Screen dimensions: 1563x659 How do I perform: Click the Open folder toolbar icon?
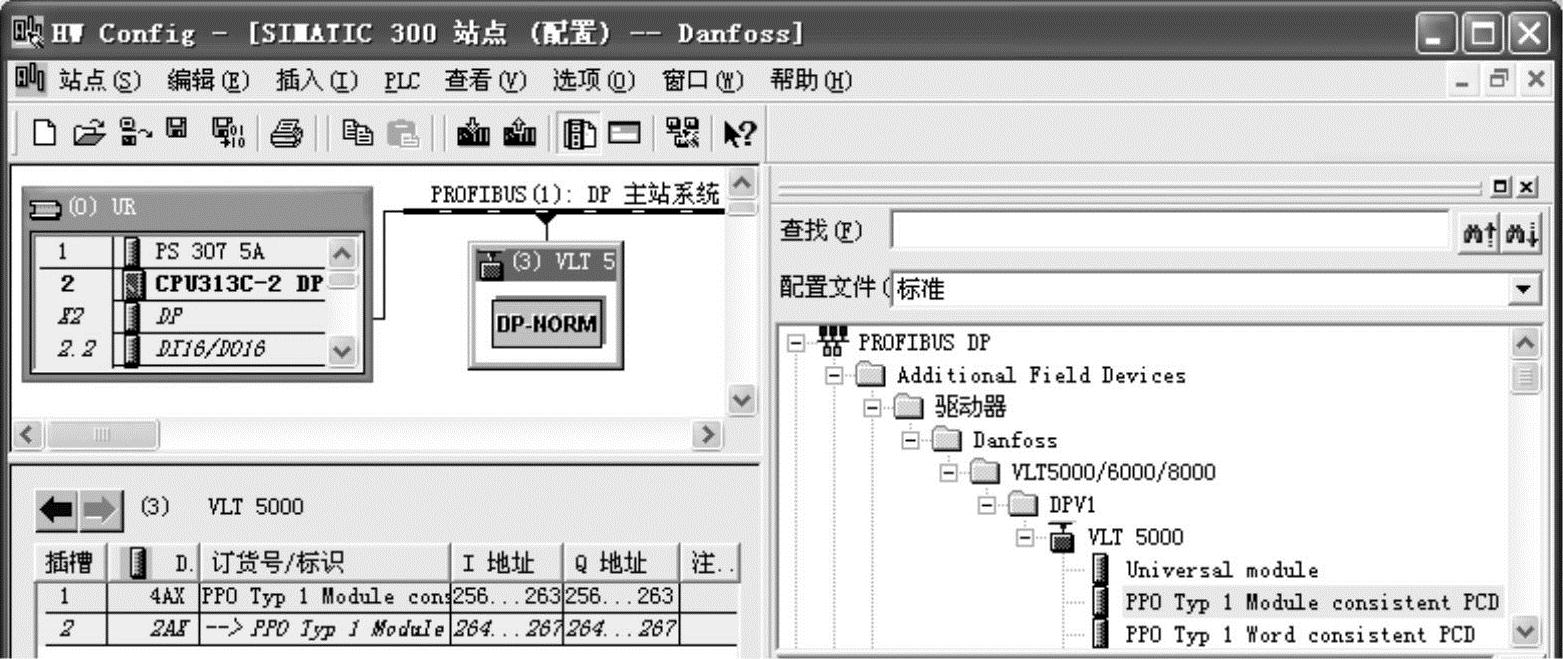91,132
